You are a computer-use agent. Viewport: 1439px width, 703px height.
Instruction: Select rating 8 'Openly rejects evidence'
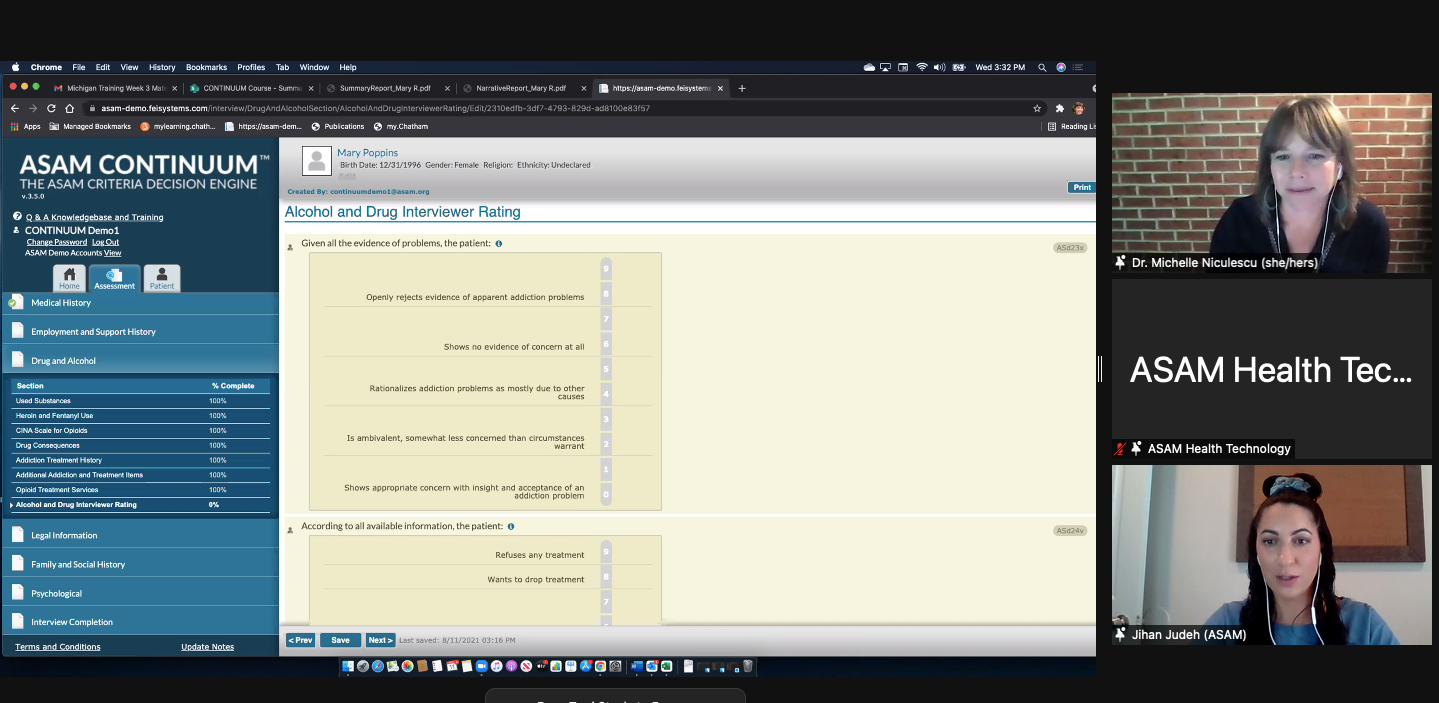click(x=606, y=294)
